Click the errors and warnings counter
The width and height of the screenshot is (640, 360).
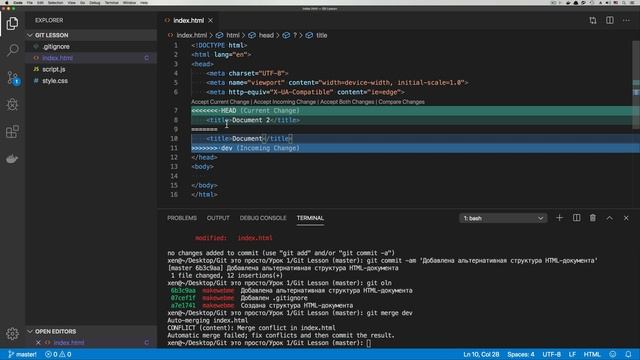pyautogui.click(x=58, y=354)
